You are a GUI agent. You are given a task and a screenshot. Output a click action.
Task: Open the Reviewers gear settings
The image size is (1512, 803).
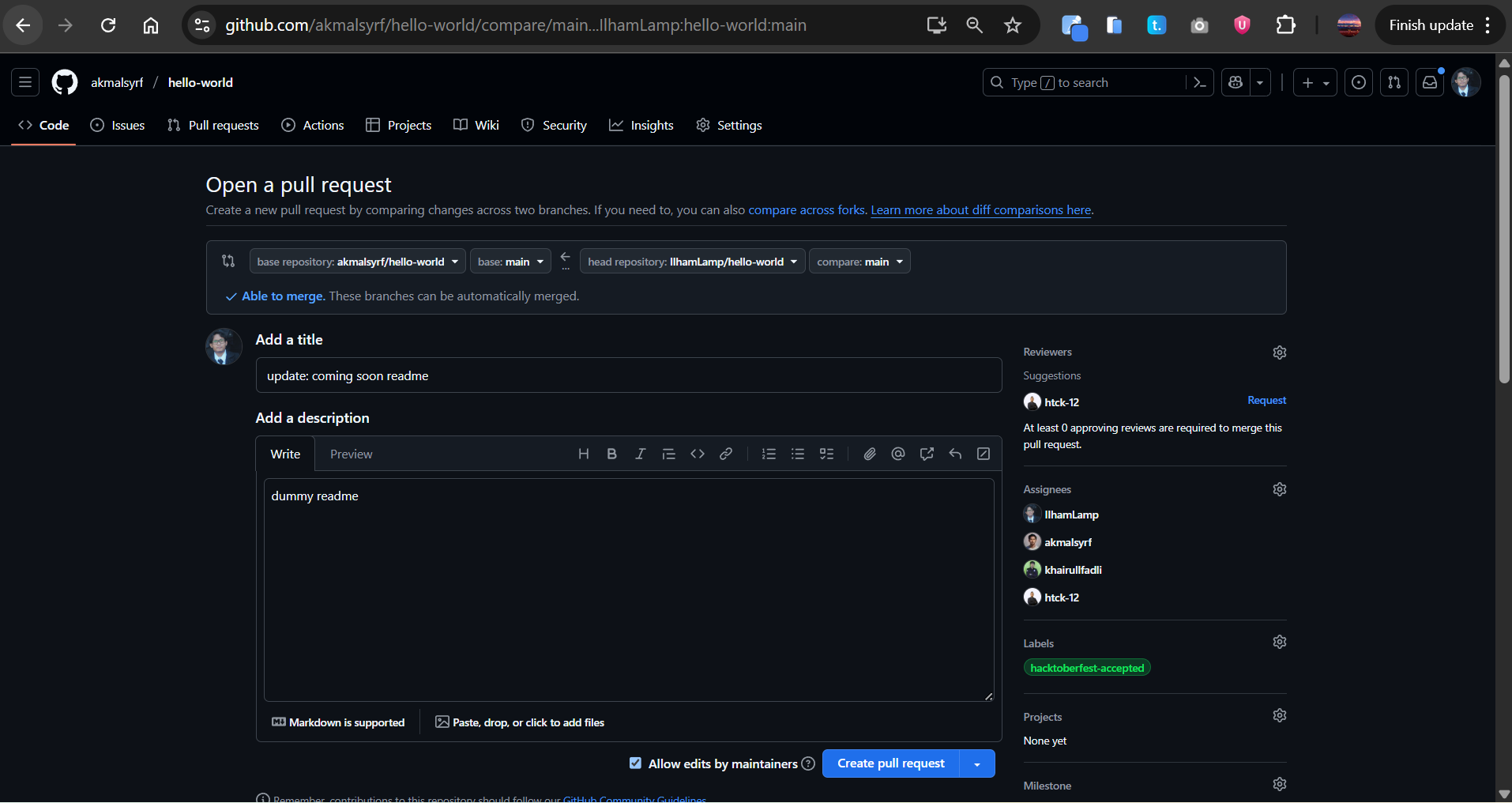pos(1279,352)
